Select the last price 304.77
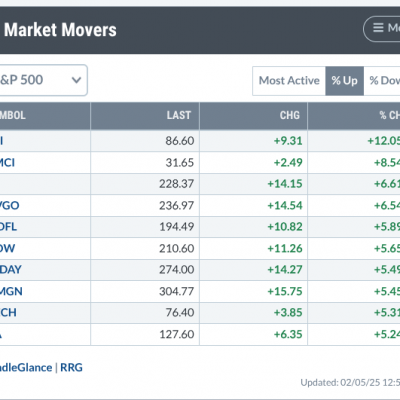Viewport: 400px width, 400px height. click(176, 291)
